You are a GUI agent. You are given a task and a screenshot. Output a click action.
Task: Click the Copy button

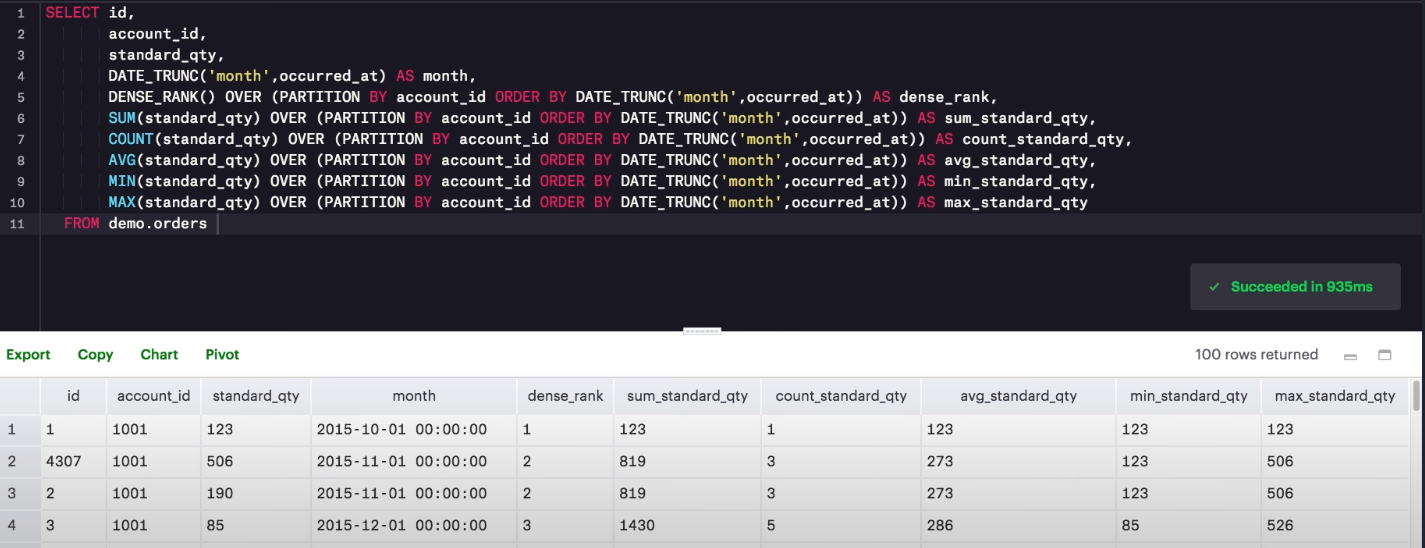point(95,355)
